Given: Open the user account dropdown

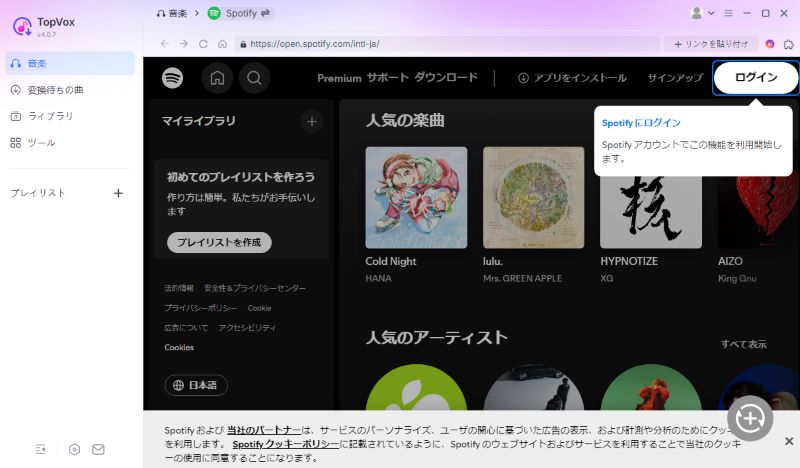Looking at the screenshot, I should coord(702,13).
